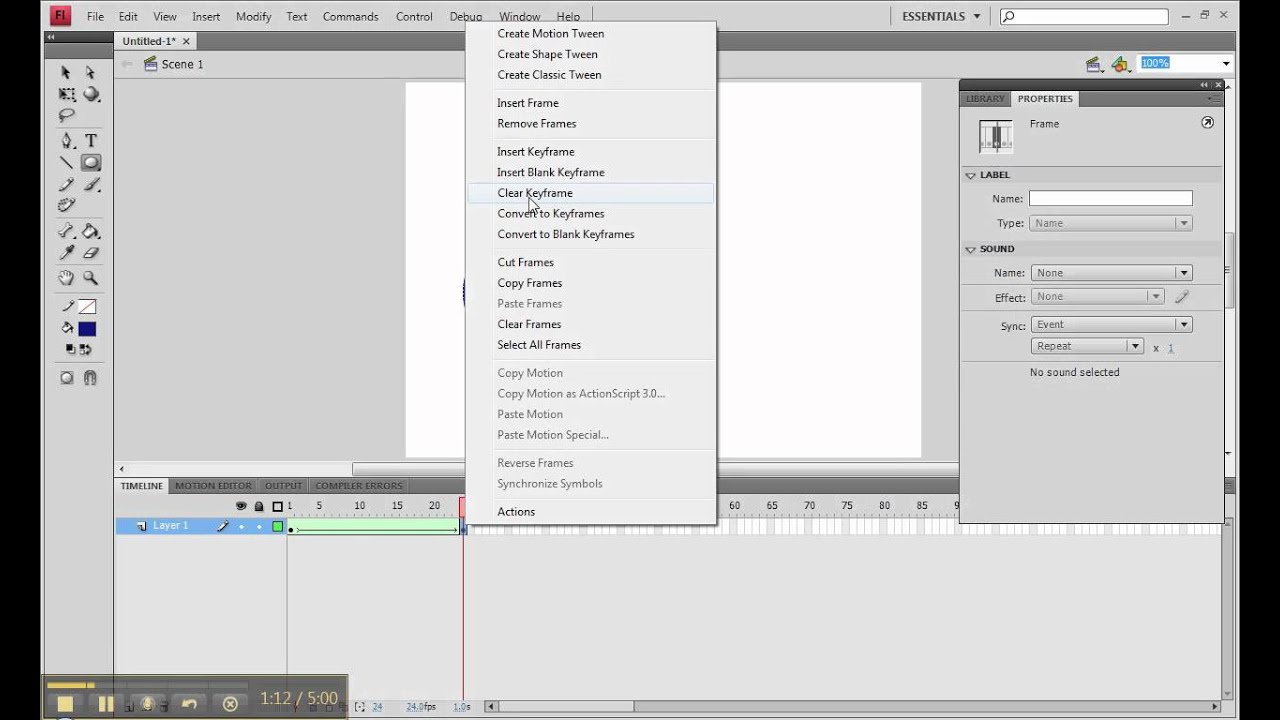Viewport: 1280px width, 720px height.
Task: Select the Zoom magnifier tool
Action: pos(91,278)
